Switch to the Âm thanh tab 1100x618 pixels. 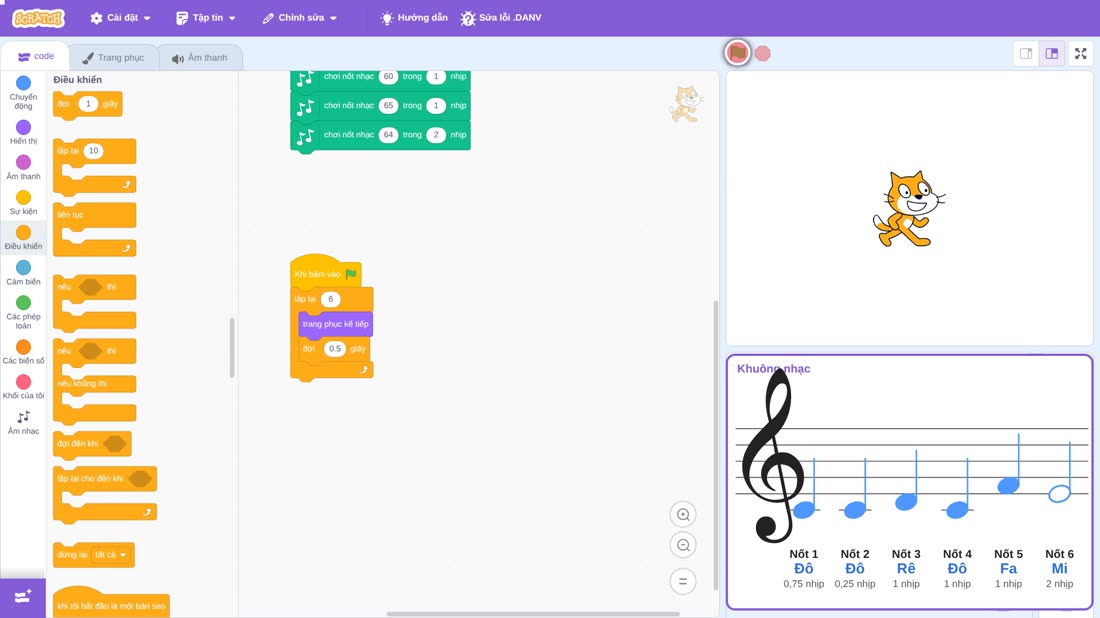[x=200, y=58]
